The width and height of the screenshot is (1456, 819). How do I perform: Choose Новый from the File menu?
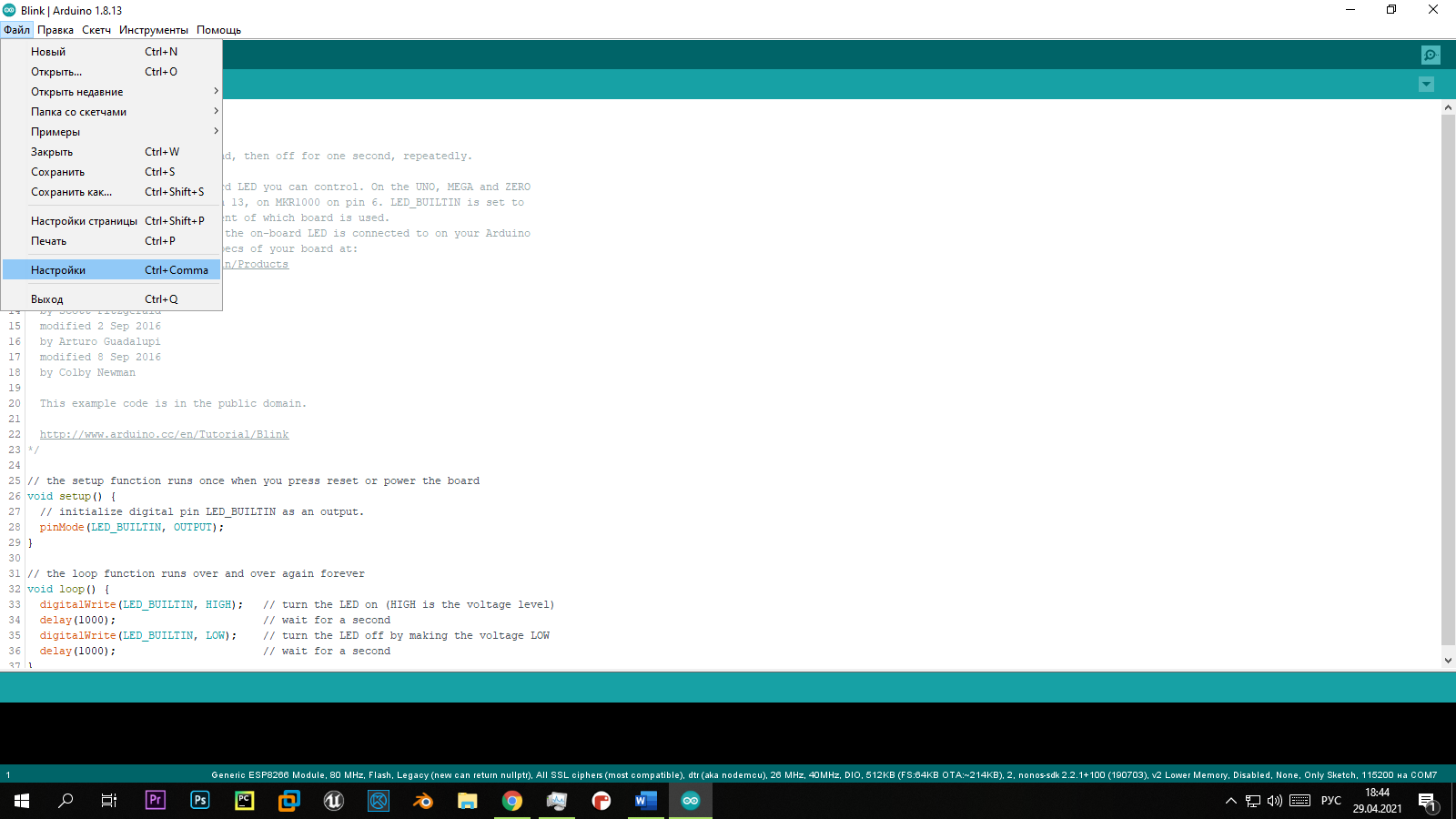(x=111, y=52)
